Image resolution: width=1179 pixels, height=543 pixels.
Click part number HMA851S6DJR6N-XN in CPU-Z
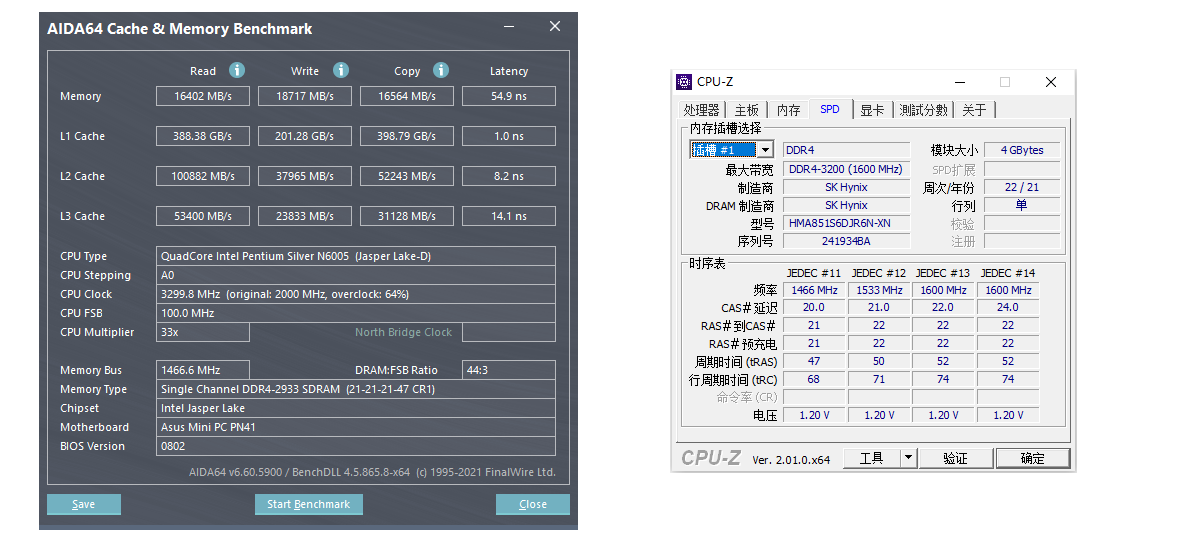(847, 223)
